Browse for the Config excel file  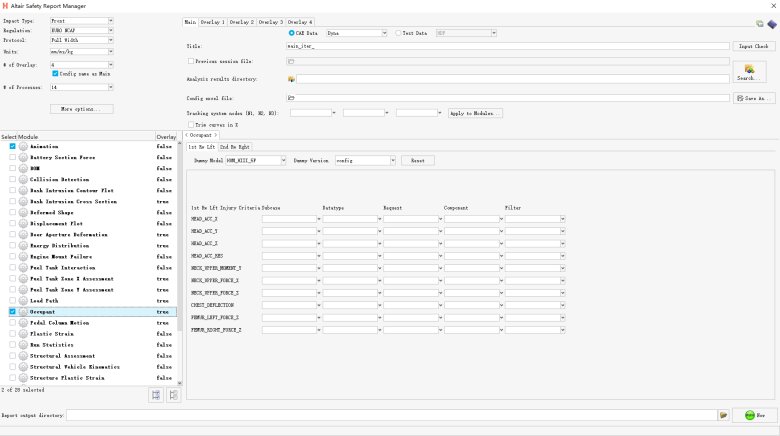pyautogui.click(x=292, y=98)
